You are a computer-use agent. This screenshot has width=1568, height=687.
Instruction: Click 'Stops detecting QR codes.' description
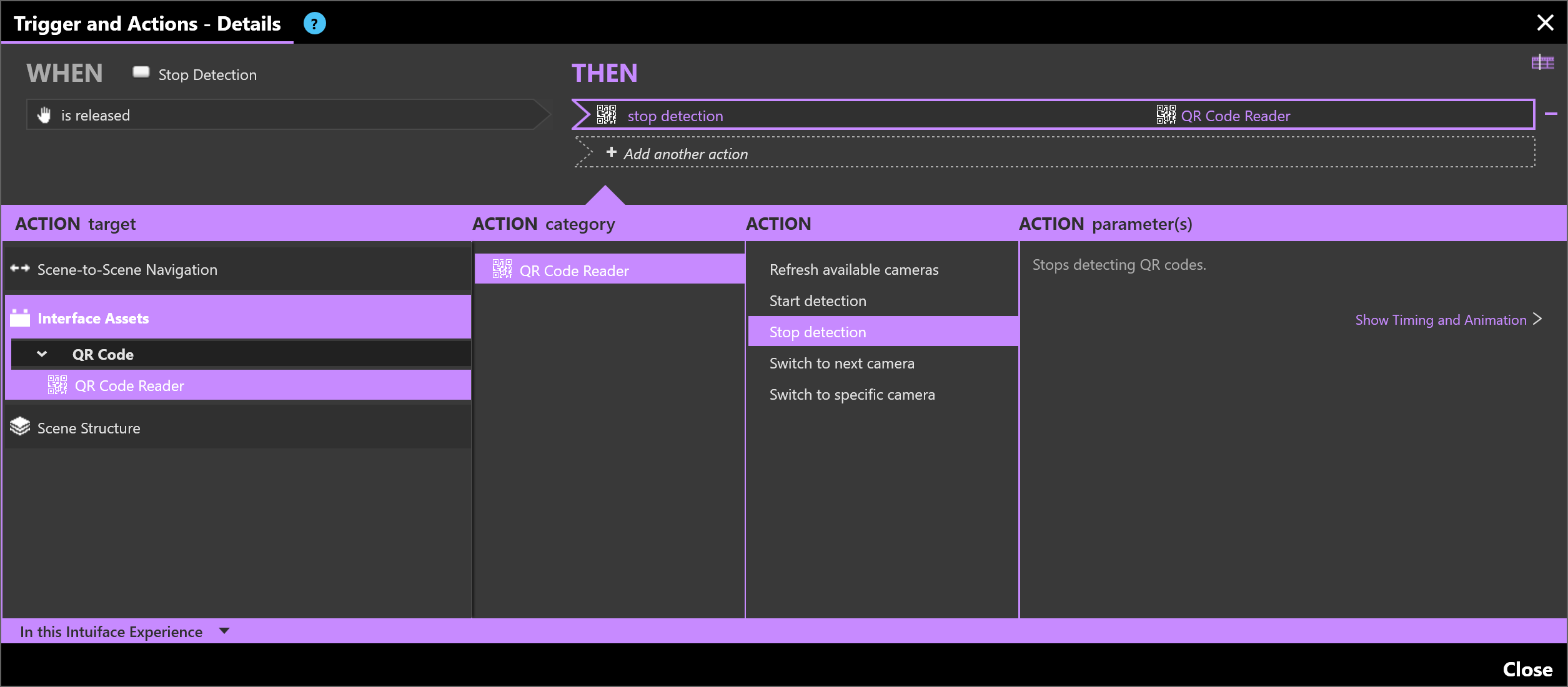click(1119, 265)
